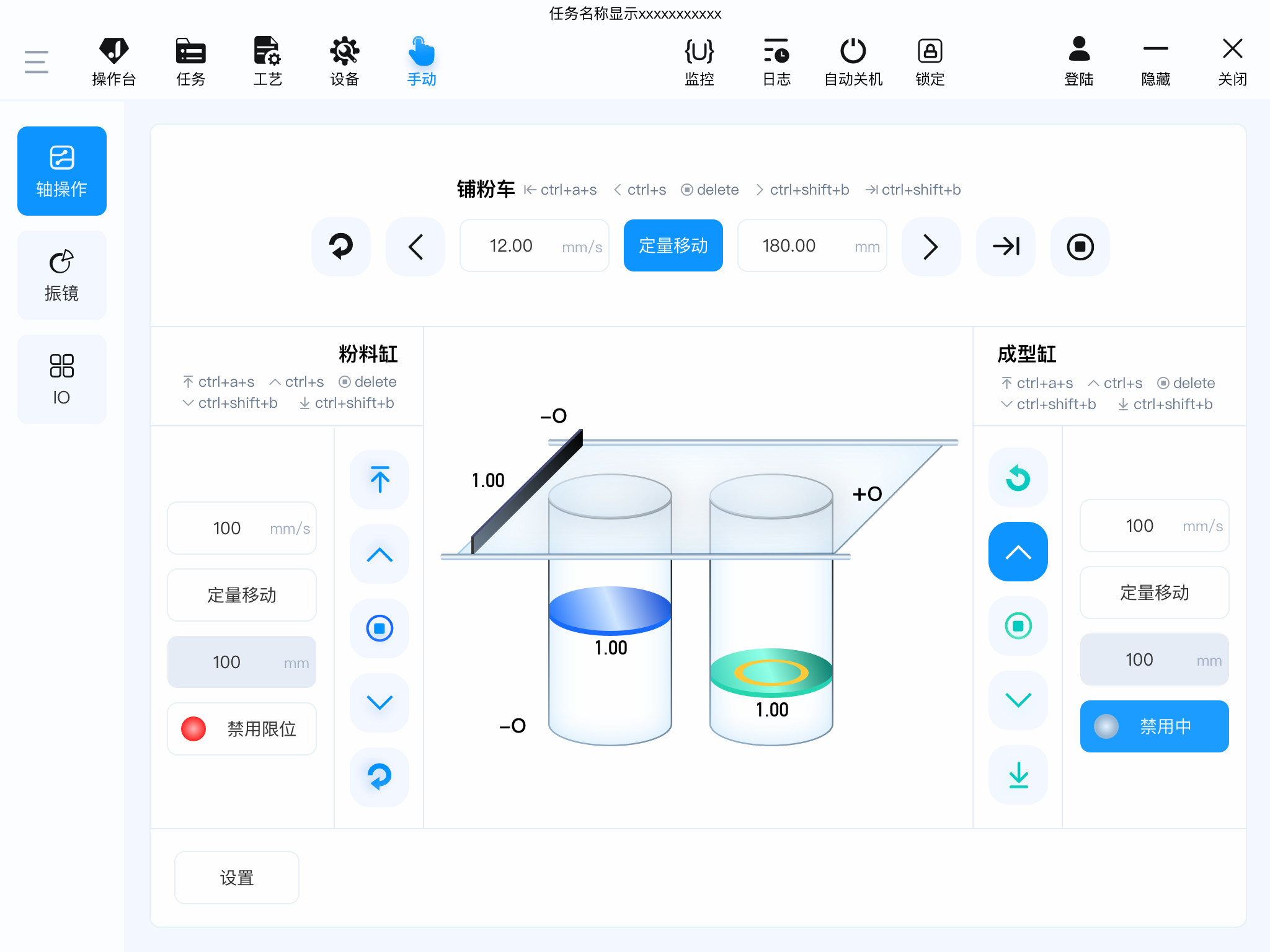Click build cylinder reset rotate icon
This screenshot has height=952, width=1270.
click(1018, 477)
